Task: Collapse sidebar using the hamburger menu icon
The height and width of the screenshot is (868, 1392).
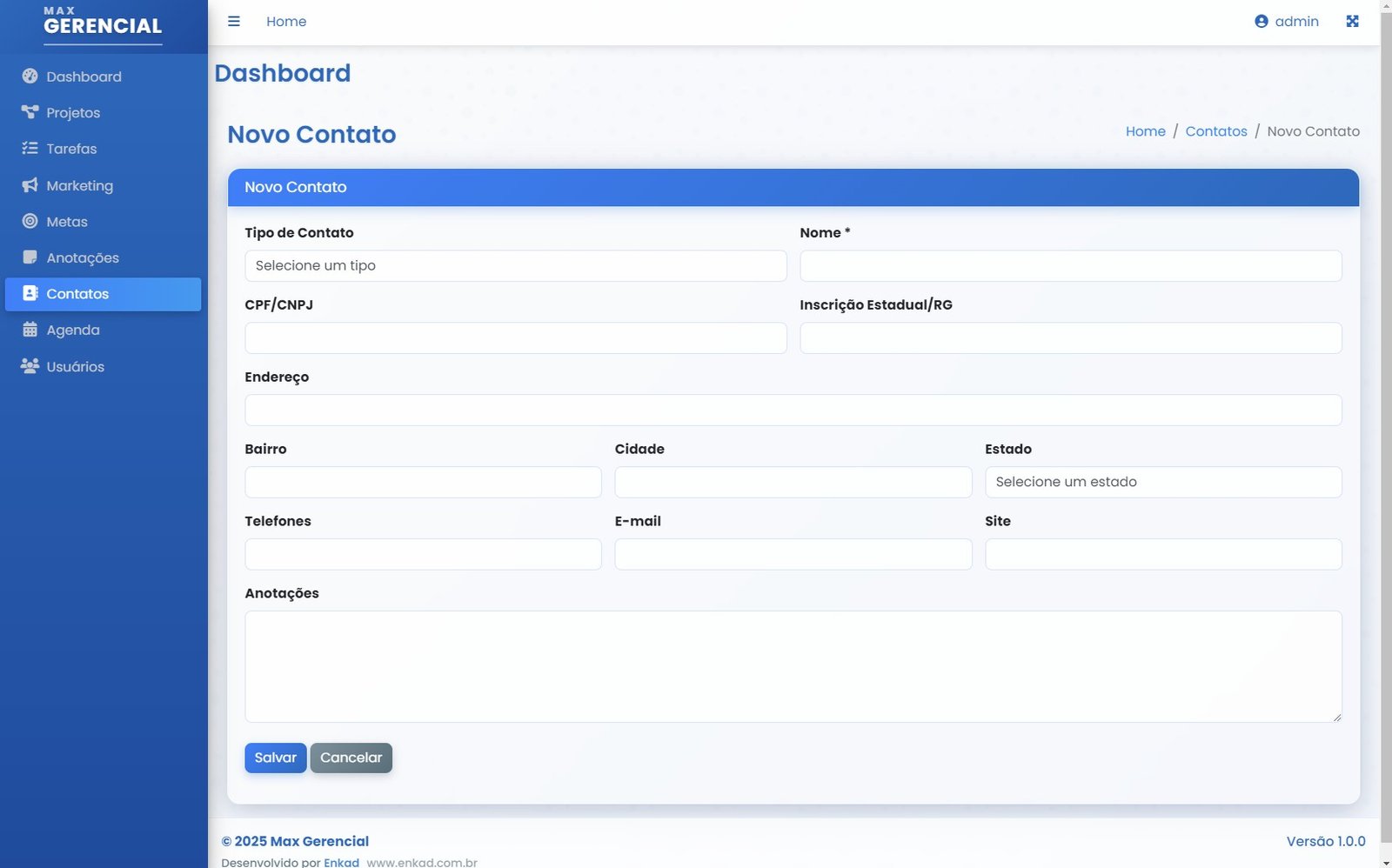Action: pyautogui.click(x=234, y=22)
